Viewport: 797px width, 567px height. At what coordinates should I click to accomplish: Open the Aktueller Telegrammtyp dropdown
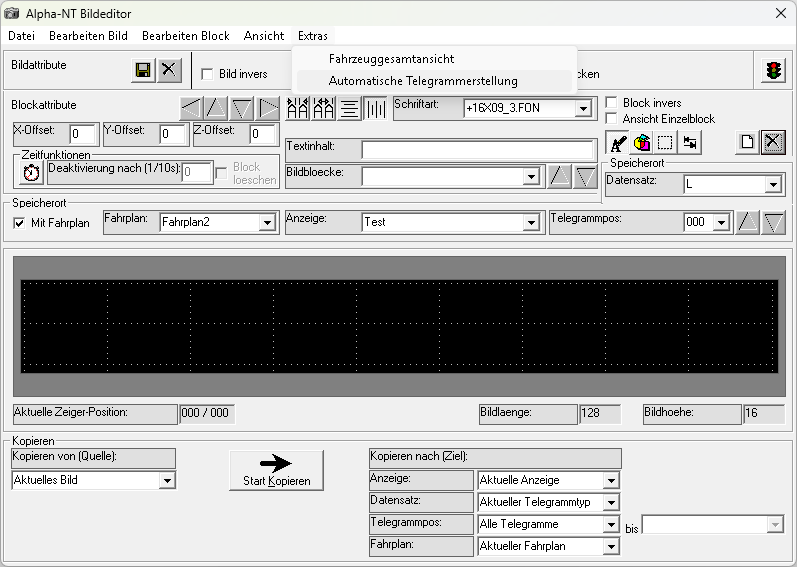click(x=611, y=502)
